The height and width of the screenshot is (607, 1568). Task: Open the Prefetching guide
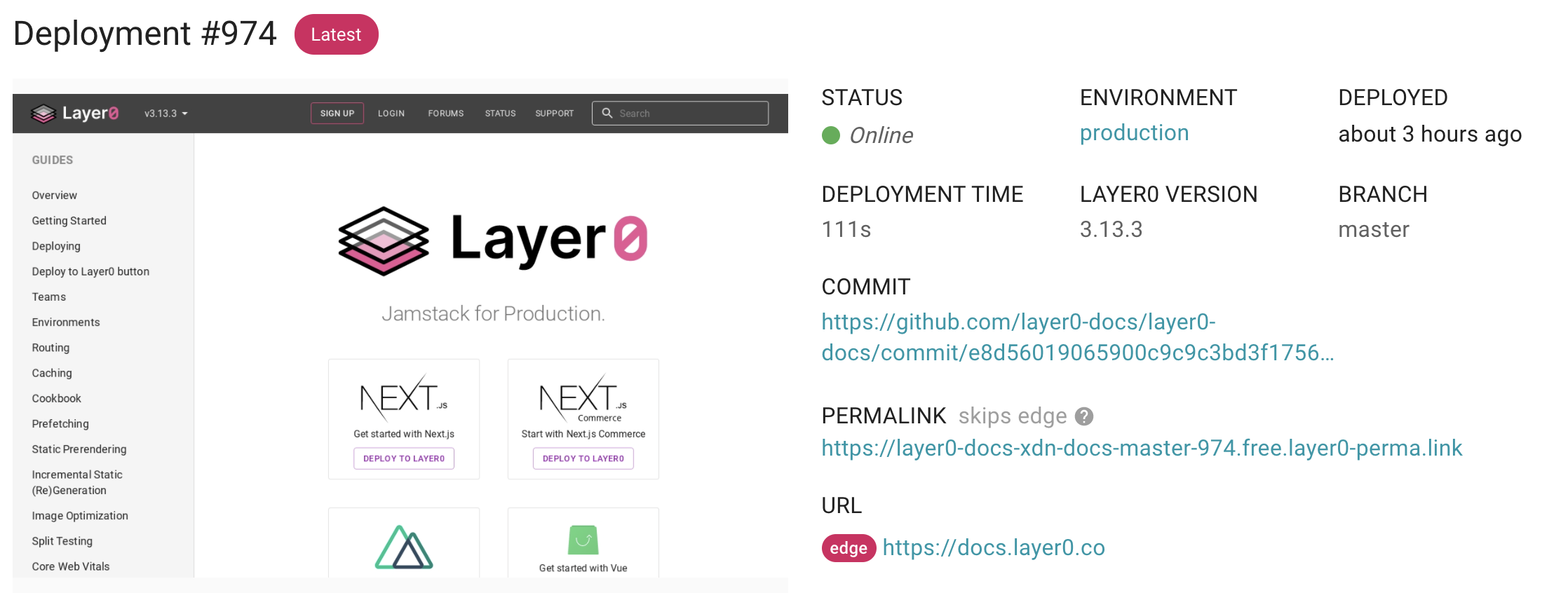(x=60, y=424)
